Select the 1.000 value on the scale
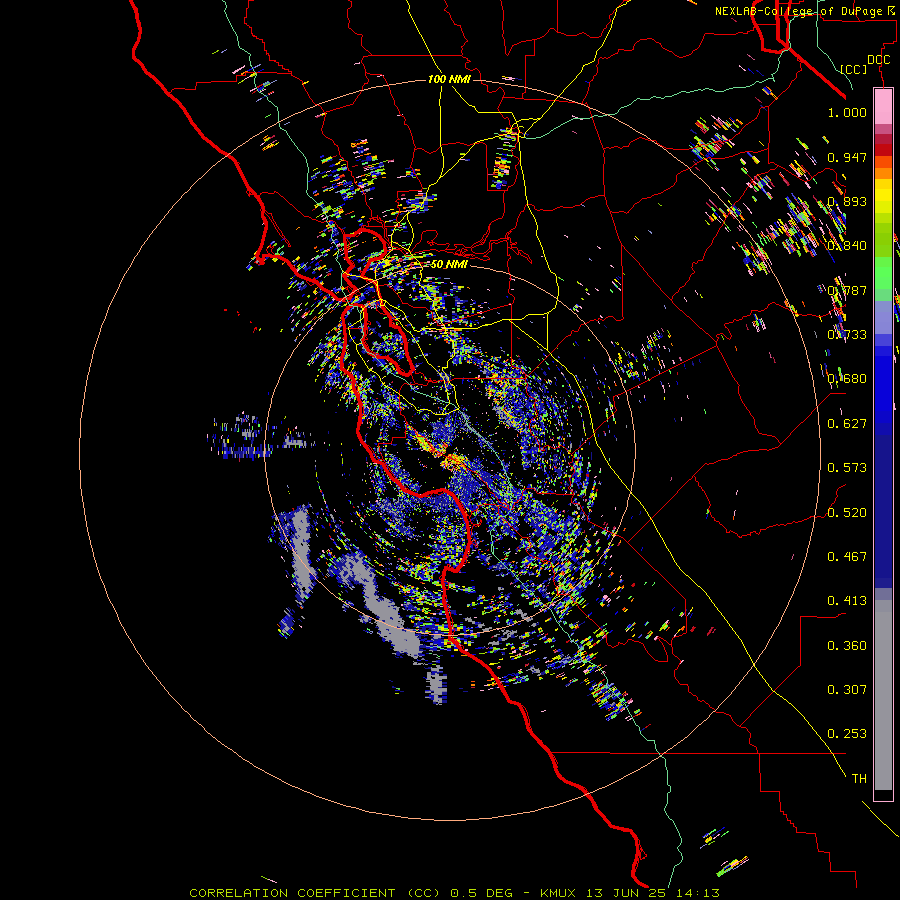Screen dimensions: 900x900 (847, 112)
